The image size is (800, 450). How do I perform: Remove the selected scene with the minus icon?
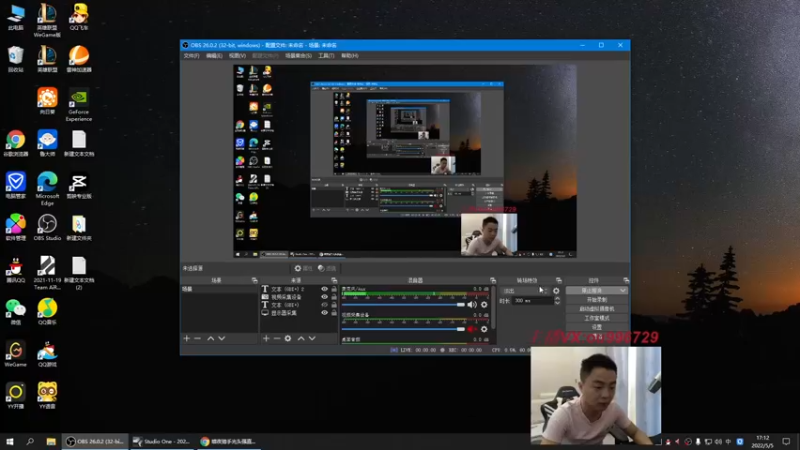point(197,338)
